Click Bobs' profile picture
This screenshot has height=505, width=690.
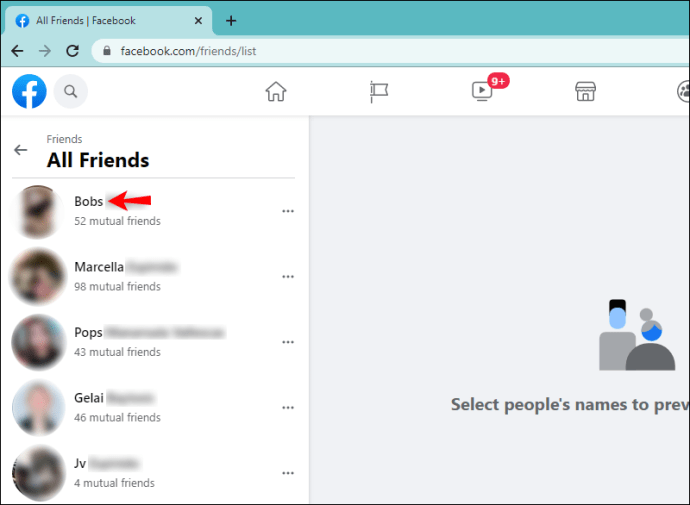[38, 212]
